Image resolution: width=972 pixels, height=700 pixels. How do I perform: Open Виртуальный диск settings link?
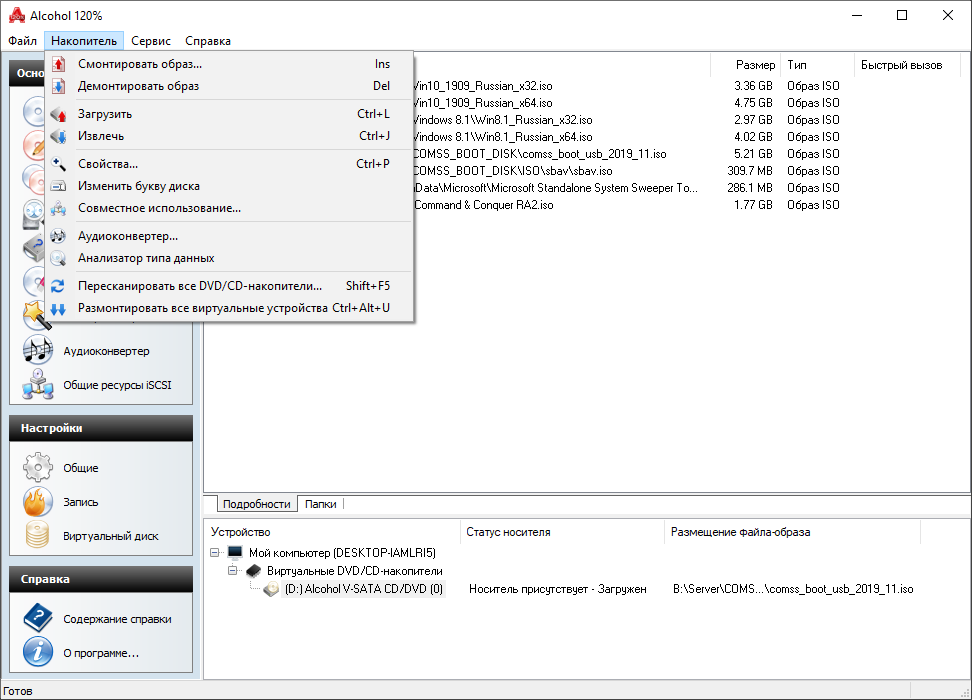111,536
